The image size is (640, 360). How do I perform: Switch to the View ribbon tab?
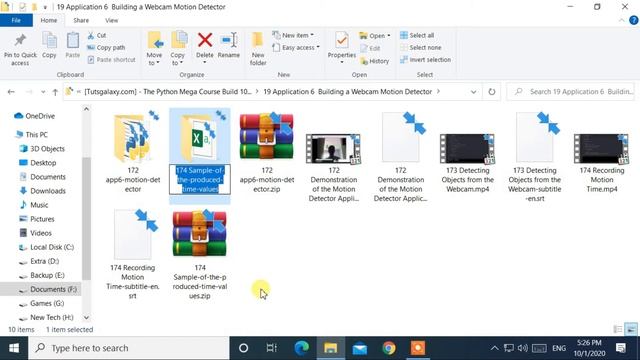point(111,20)
